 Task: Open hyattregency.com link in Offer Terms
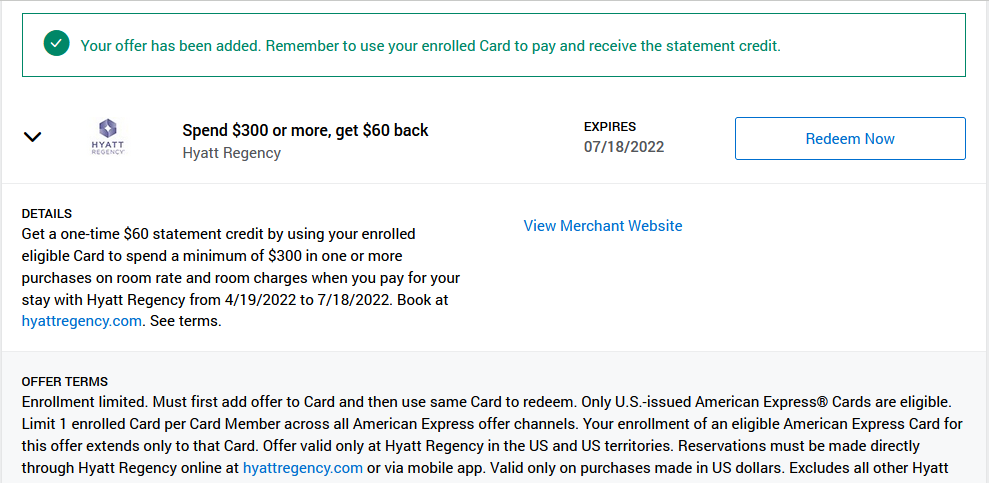coord(303,468)
